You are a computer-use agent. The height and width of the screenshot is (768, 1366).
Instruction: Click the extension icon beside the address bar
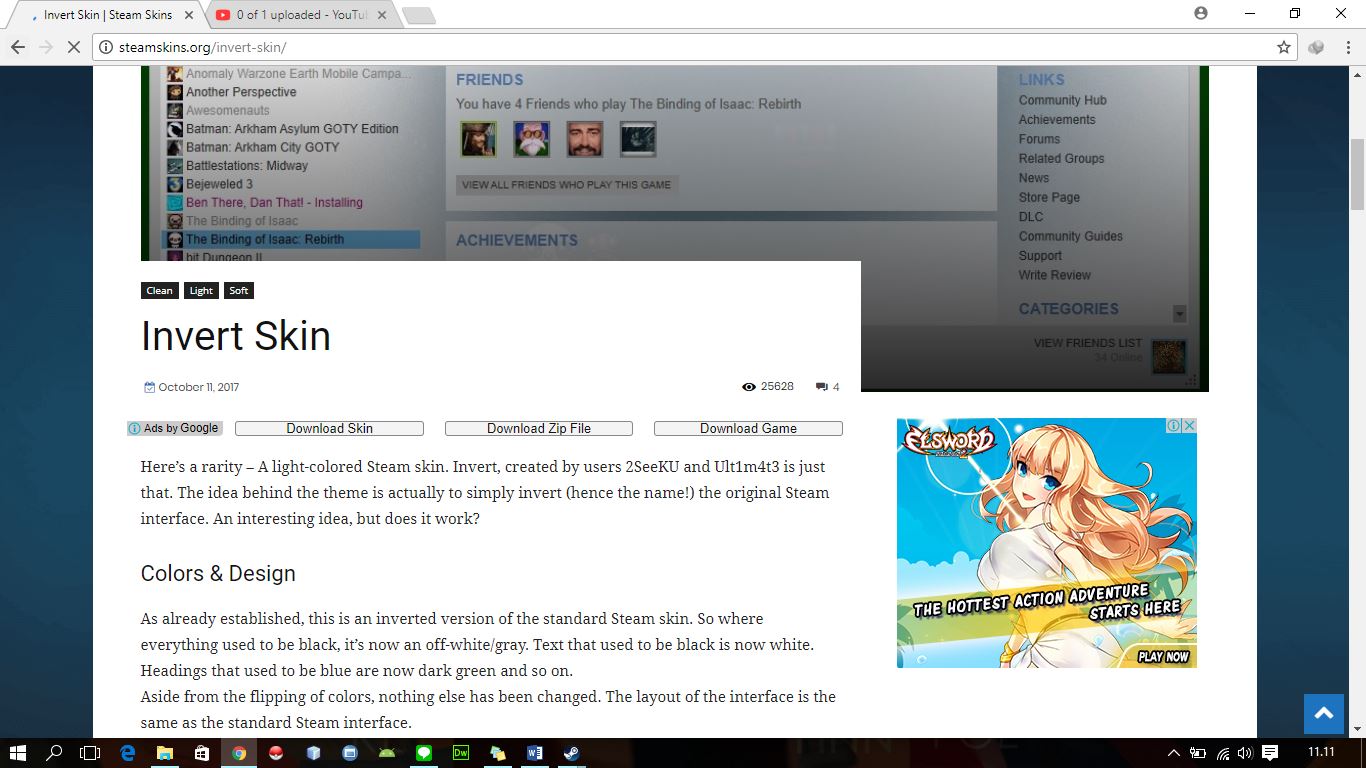click(1316, 47)
